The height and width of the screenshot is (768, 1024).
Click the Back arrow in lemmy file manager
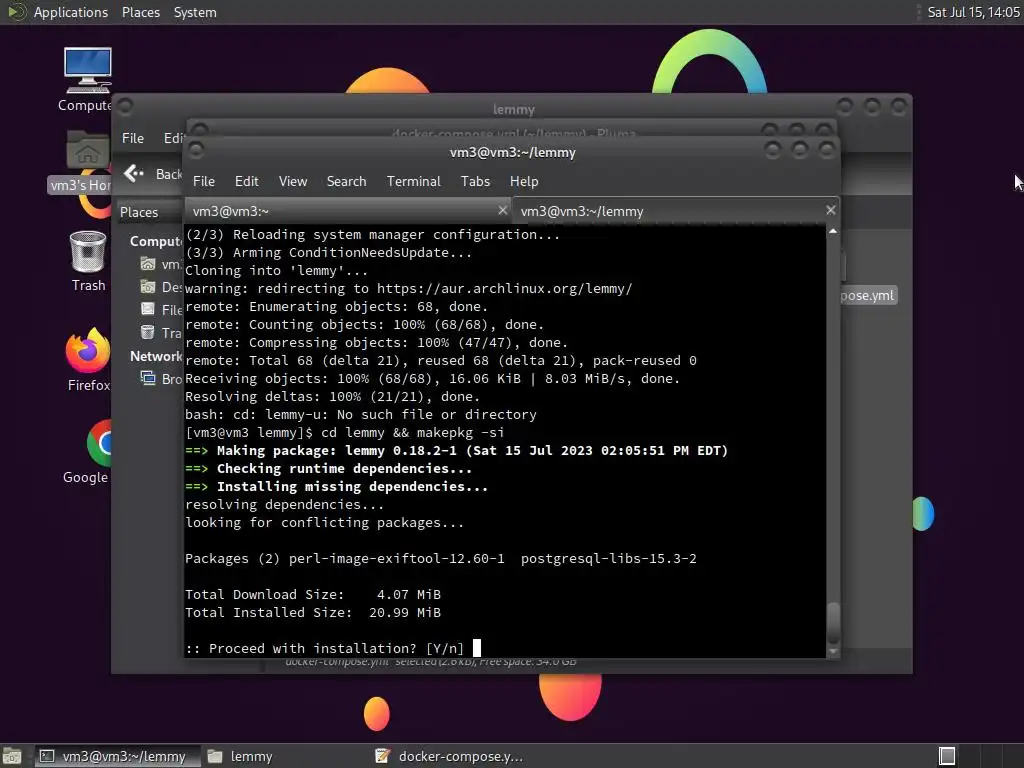pyautogui.click(x=133, y=173)
